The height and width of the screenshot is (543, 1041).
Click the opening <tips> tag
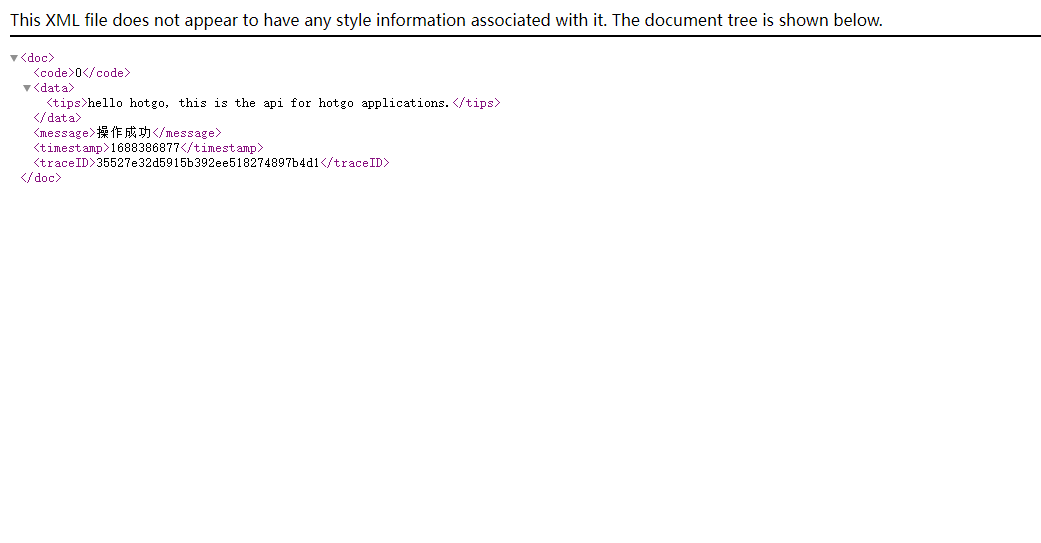tap(67, 103)
